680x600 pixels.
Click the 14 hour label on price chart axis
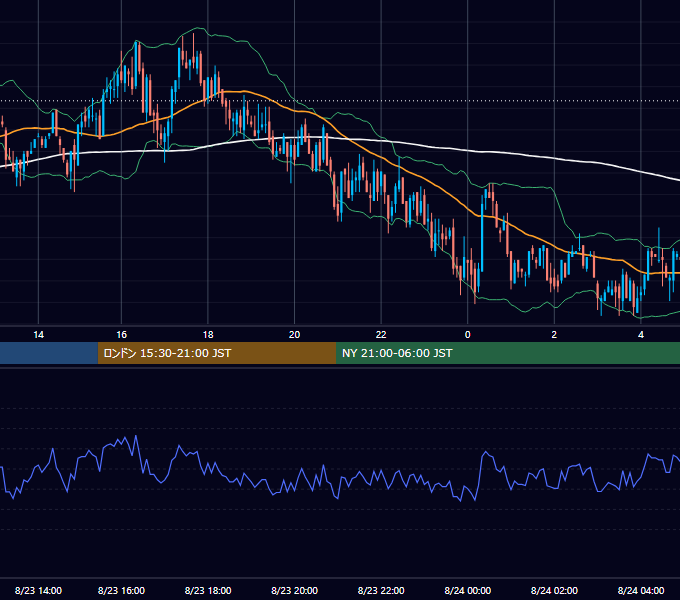[x=39, y=335]
